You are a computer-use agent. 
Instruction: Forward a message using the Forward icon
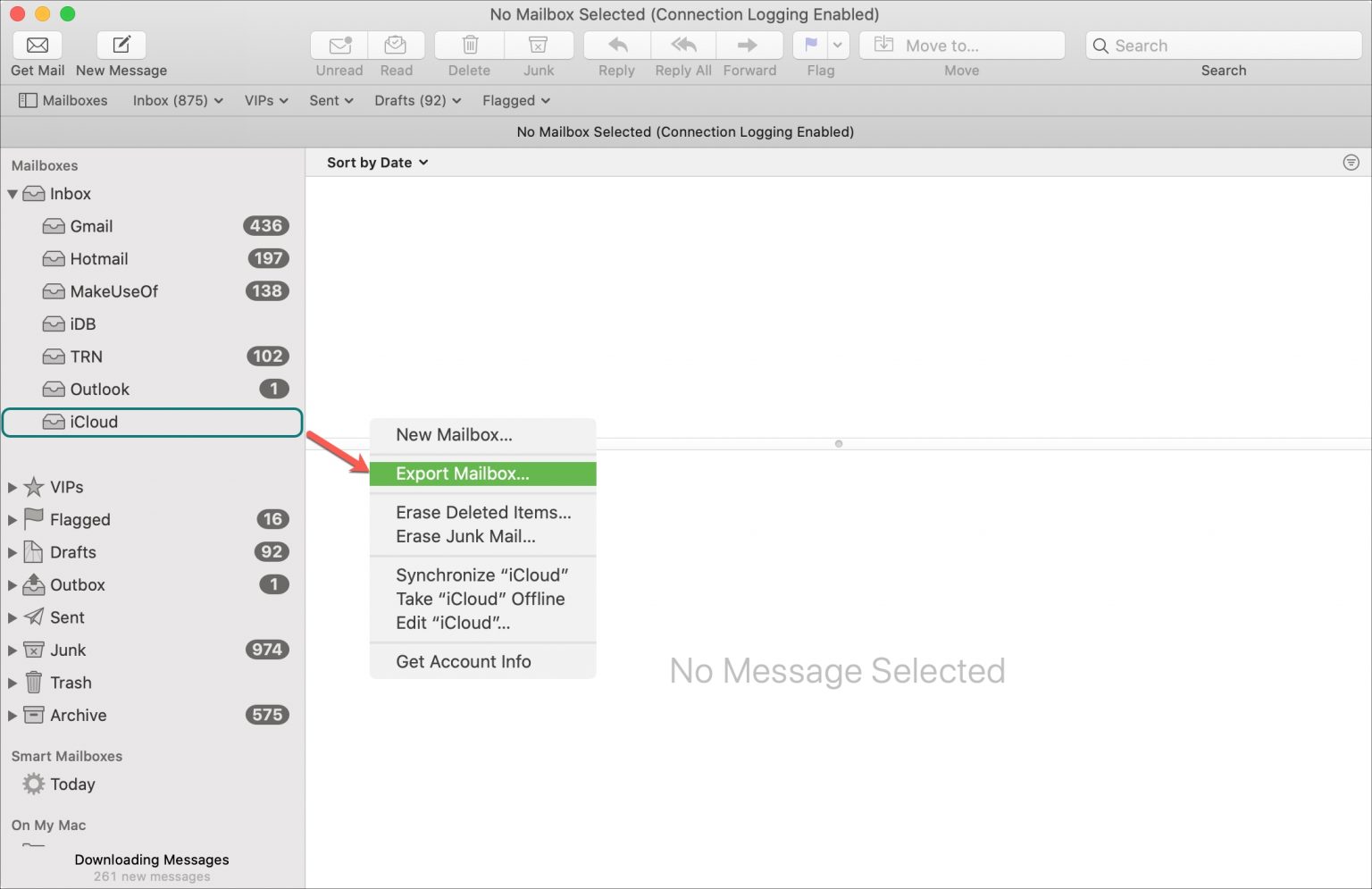(749, 45)
